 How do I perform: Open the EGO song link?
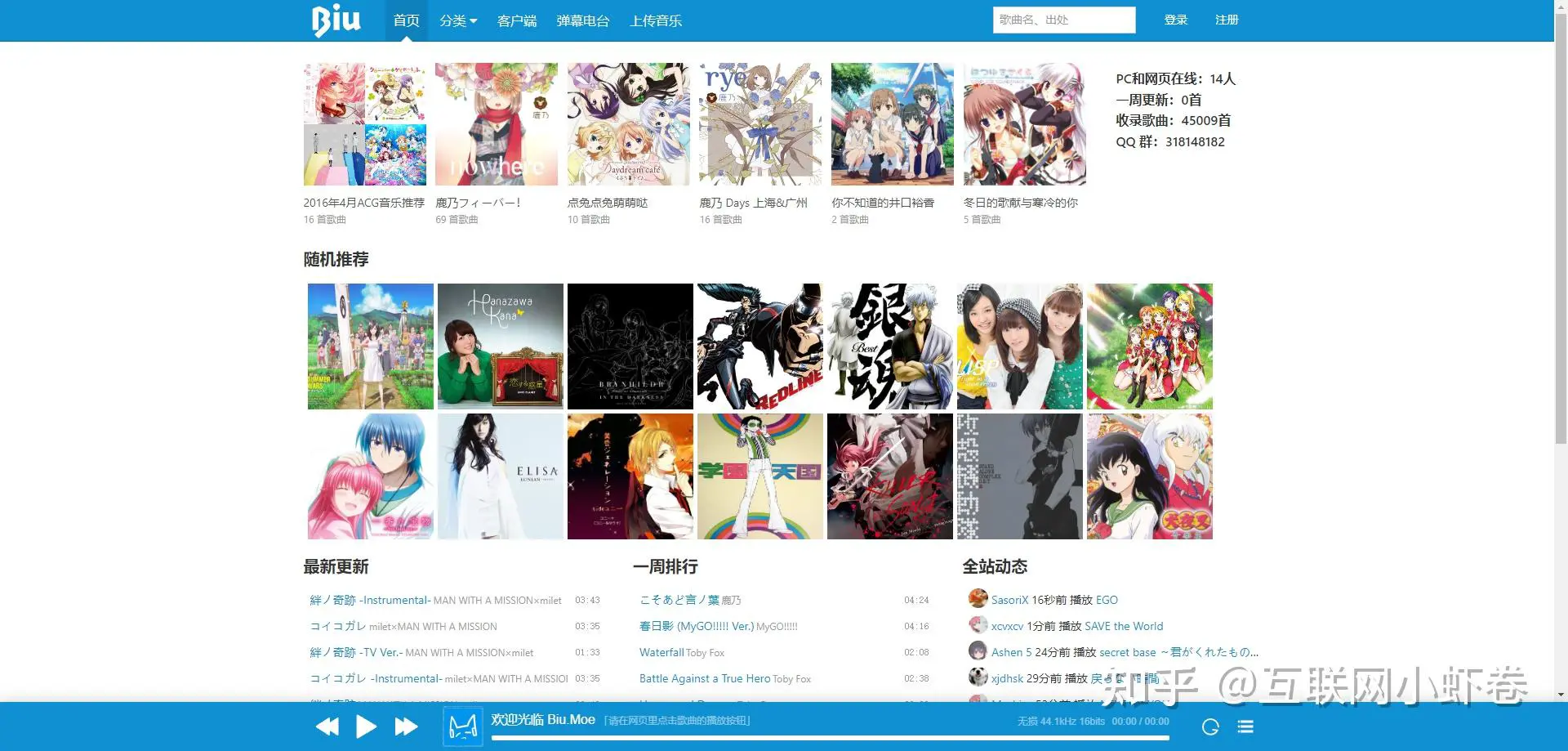click(x=1107, y=600)
